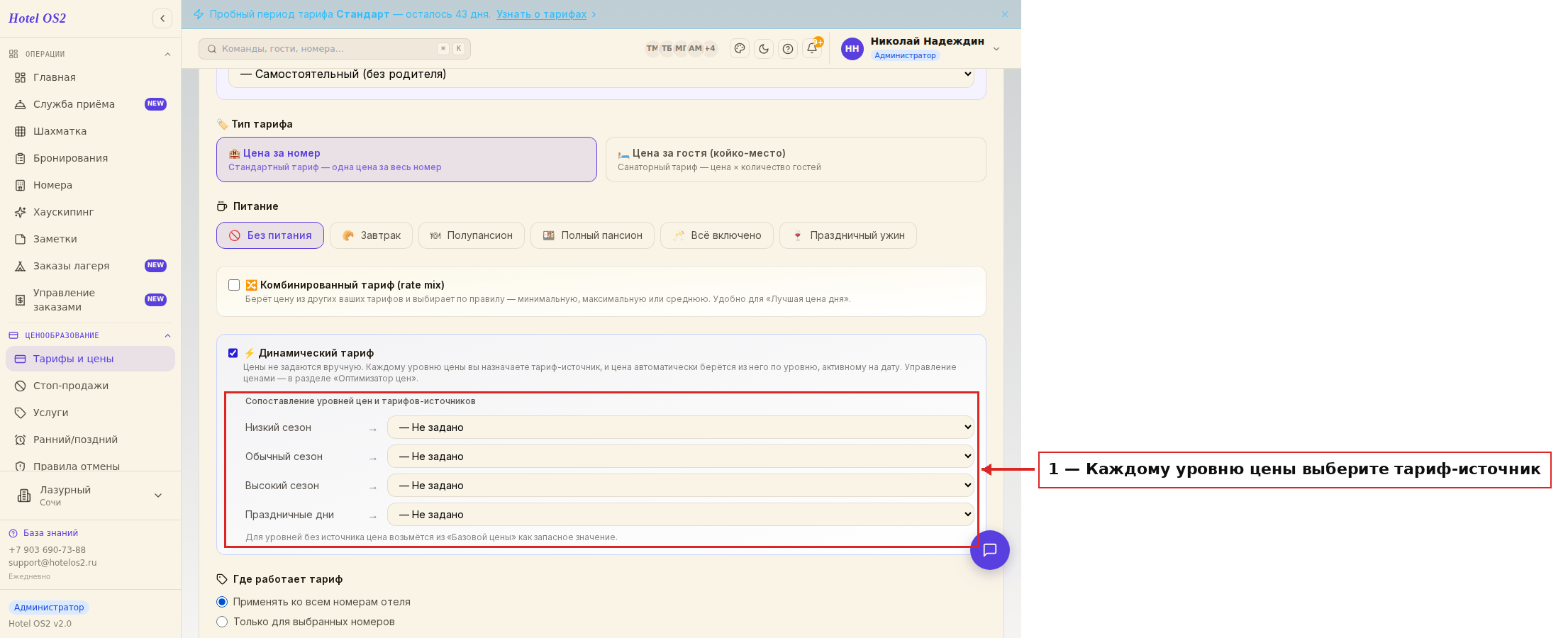Open the Низкий сезон source tariff dropdown
Screen dimensions: 1568x638
(x=680, y=427)
